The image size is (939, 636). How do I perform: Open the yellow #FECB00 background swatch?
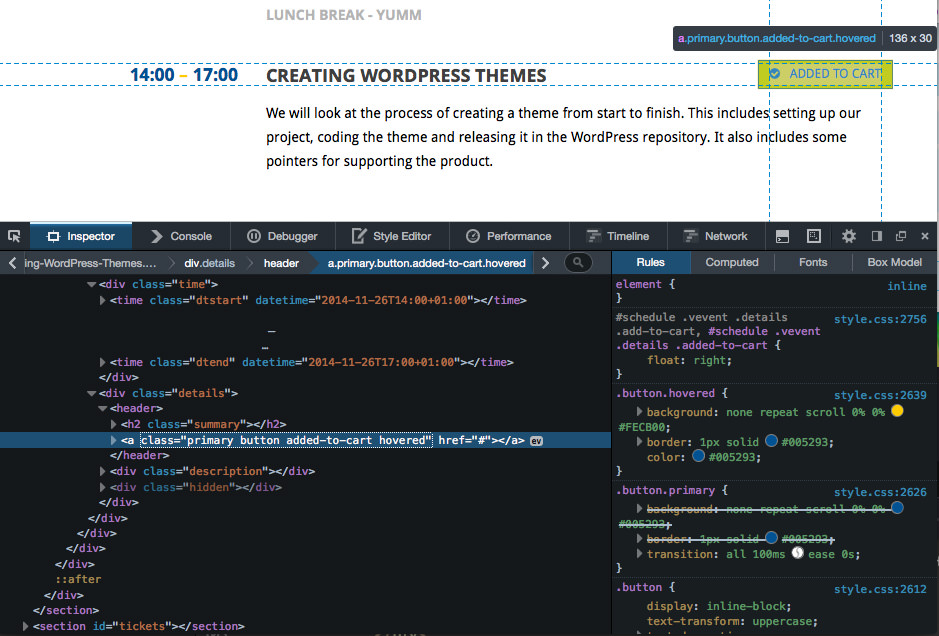(x=897, y=411)
